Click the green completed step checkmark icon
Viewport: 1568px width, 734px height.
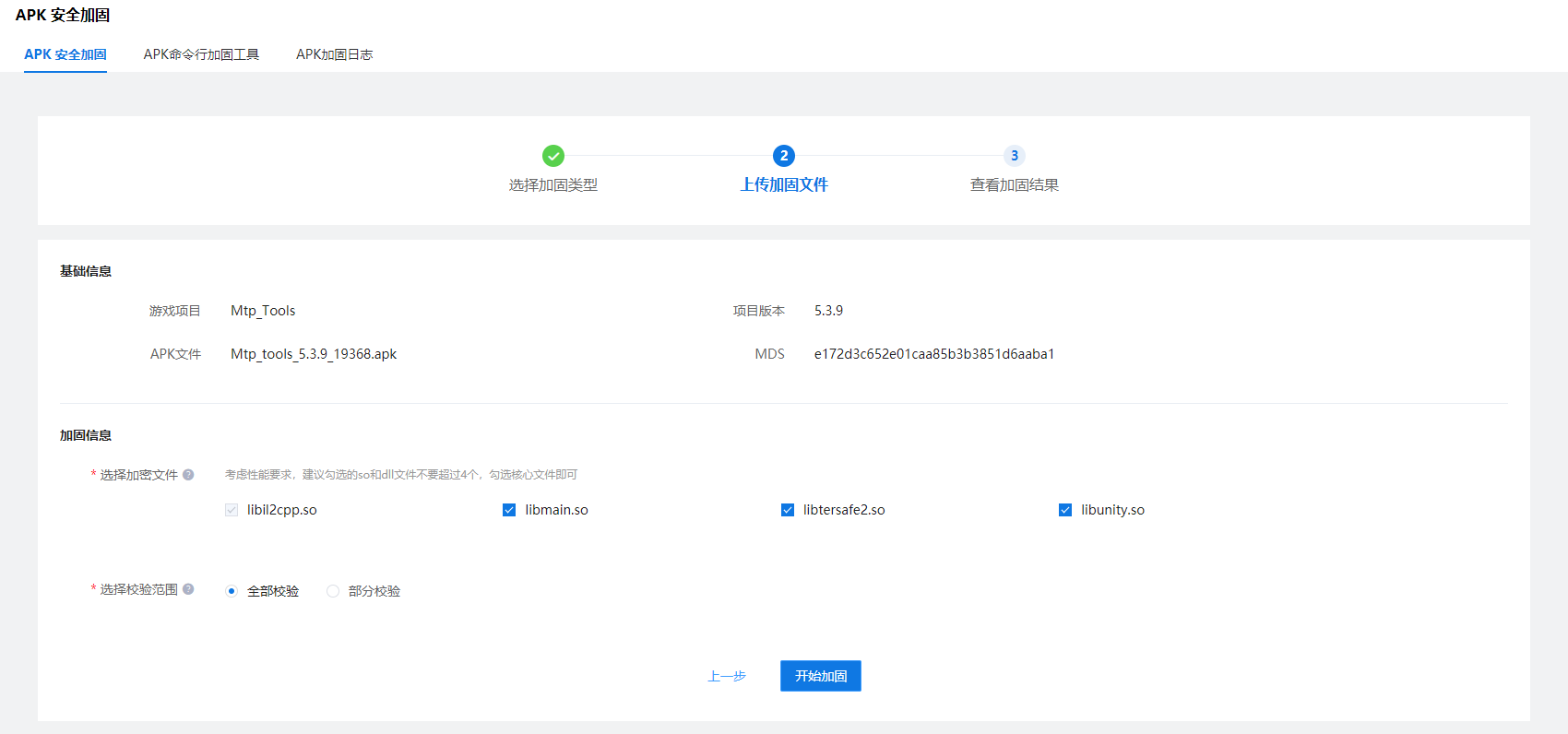(x=553, y=156)
